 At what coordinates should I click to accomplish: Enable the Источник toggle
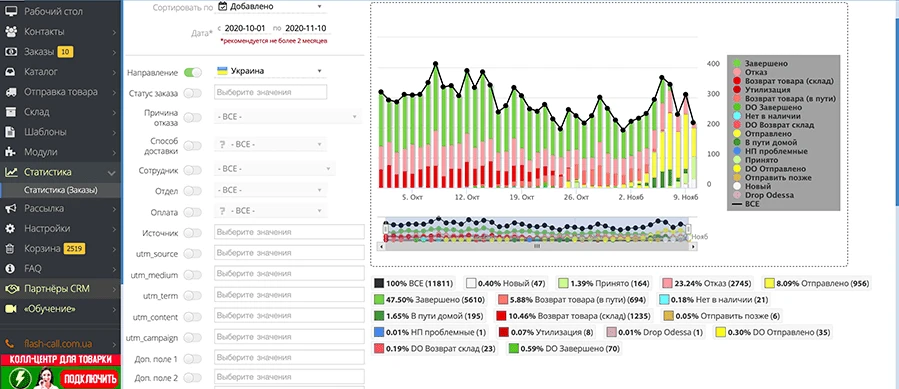(193, 232)
